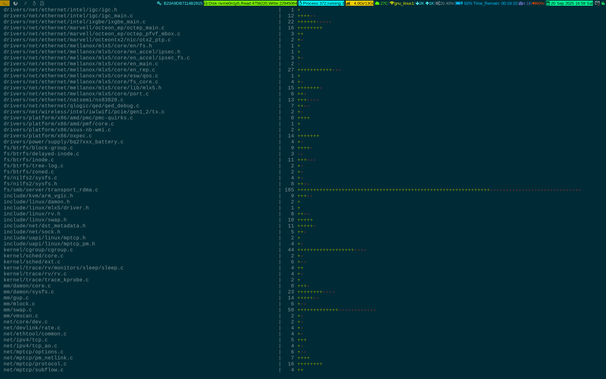Click the fs/btrfs/zoned.c file path

point(29,172)
